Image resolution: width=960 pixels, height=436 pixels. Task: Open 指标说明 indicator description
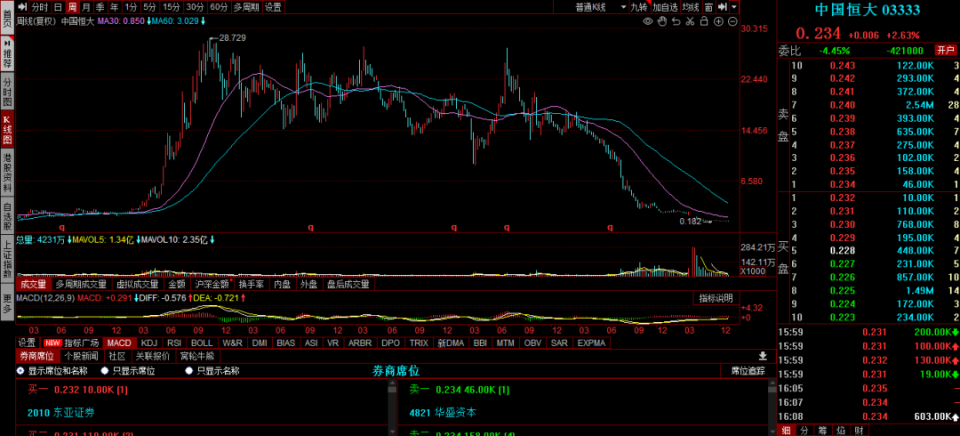pyautogui.click(x=716, y=298)
